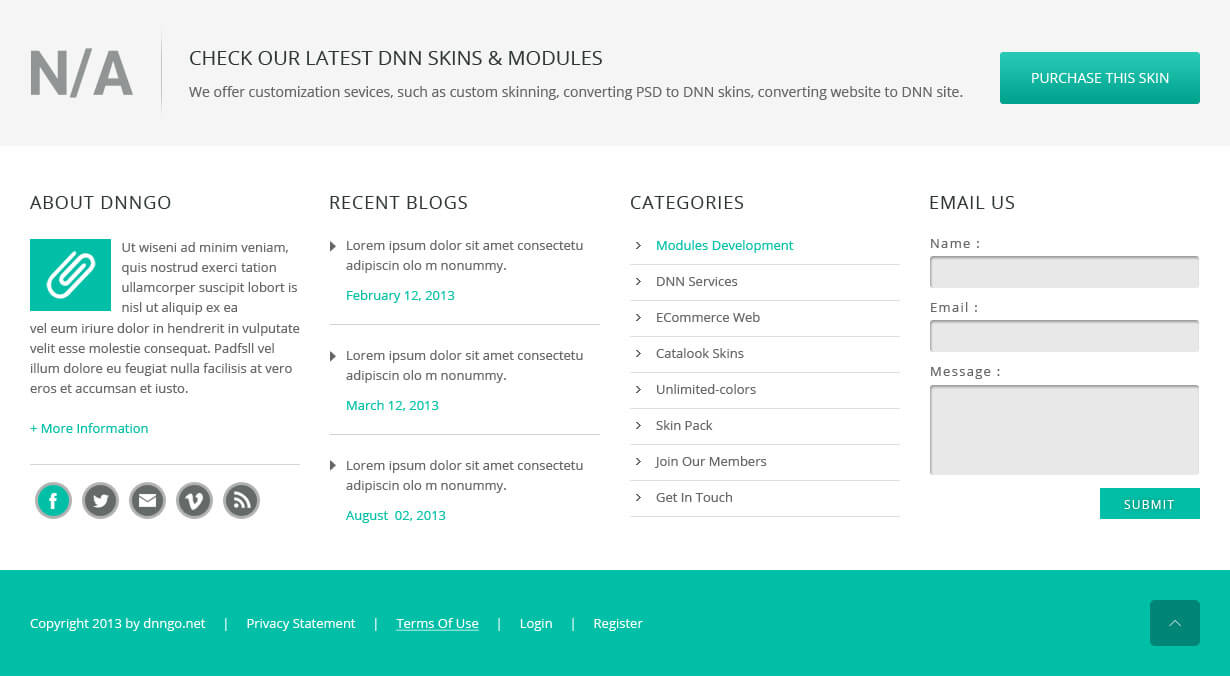Click the Email Us heading
Screen dimensions: 1230x676
point(972,203)
